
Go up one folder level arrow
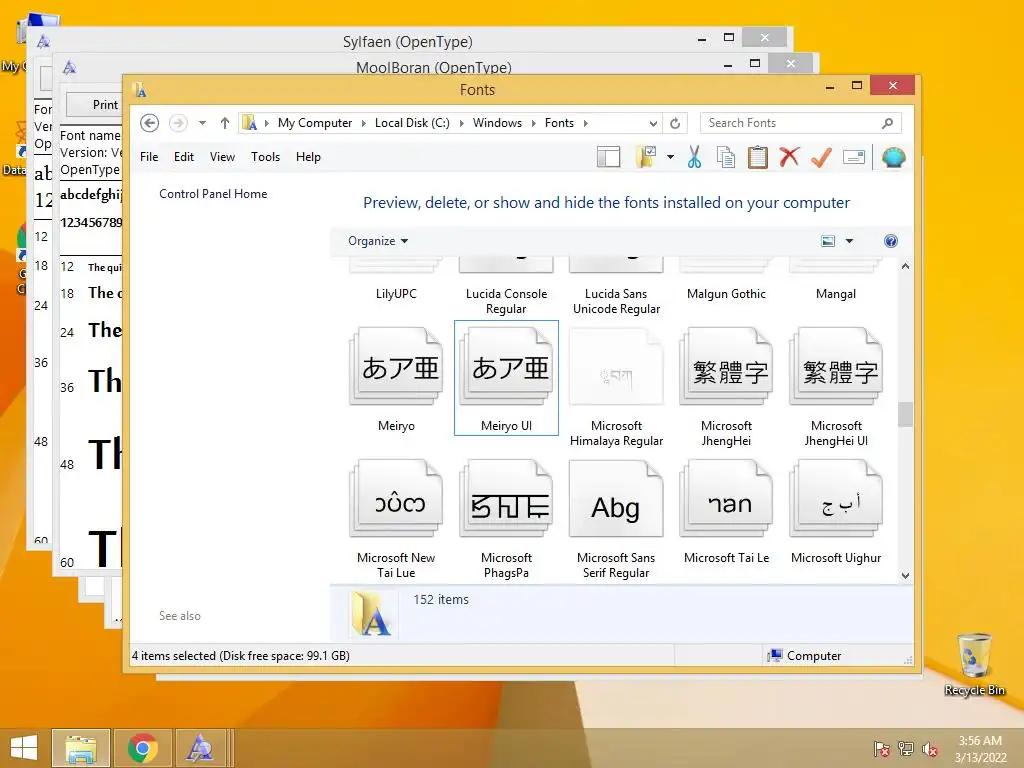[225, 123]
